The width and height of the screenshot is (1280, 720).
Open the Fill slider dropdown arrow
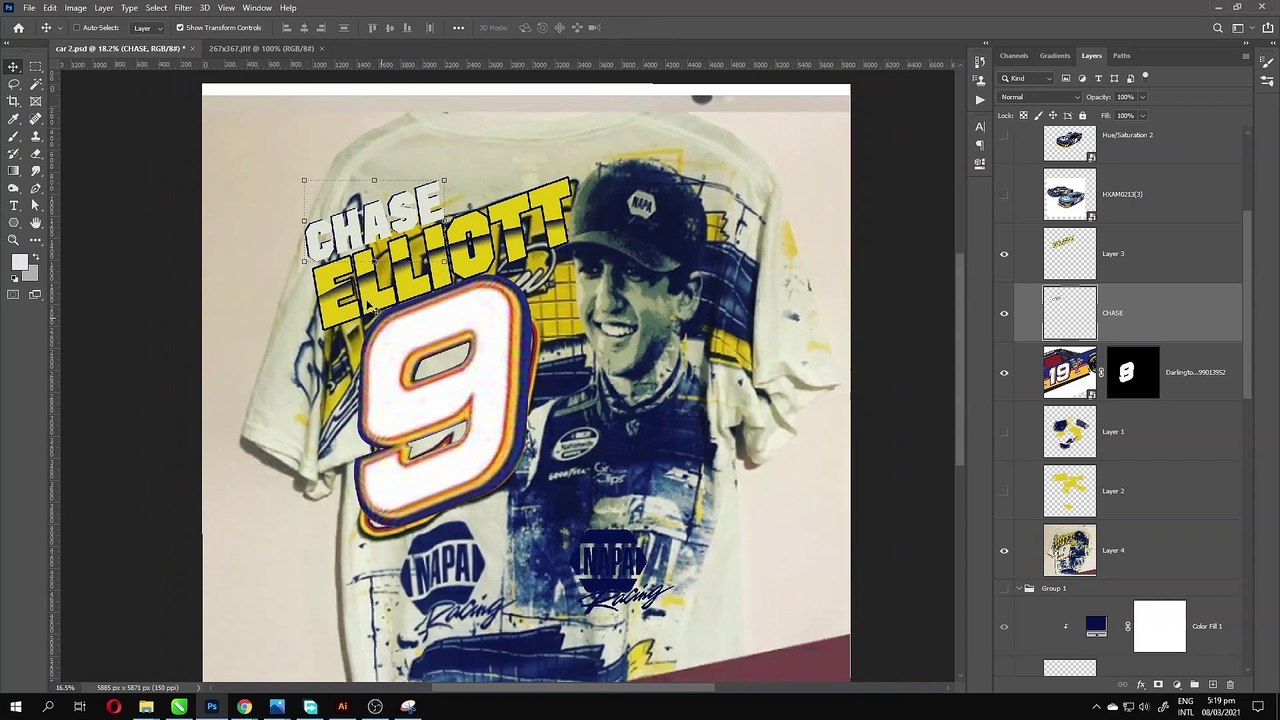pos(1142,115)
